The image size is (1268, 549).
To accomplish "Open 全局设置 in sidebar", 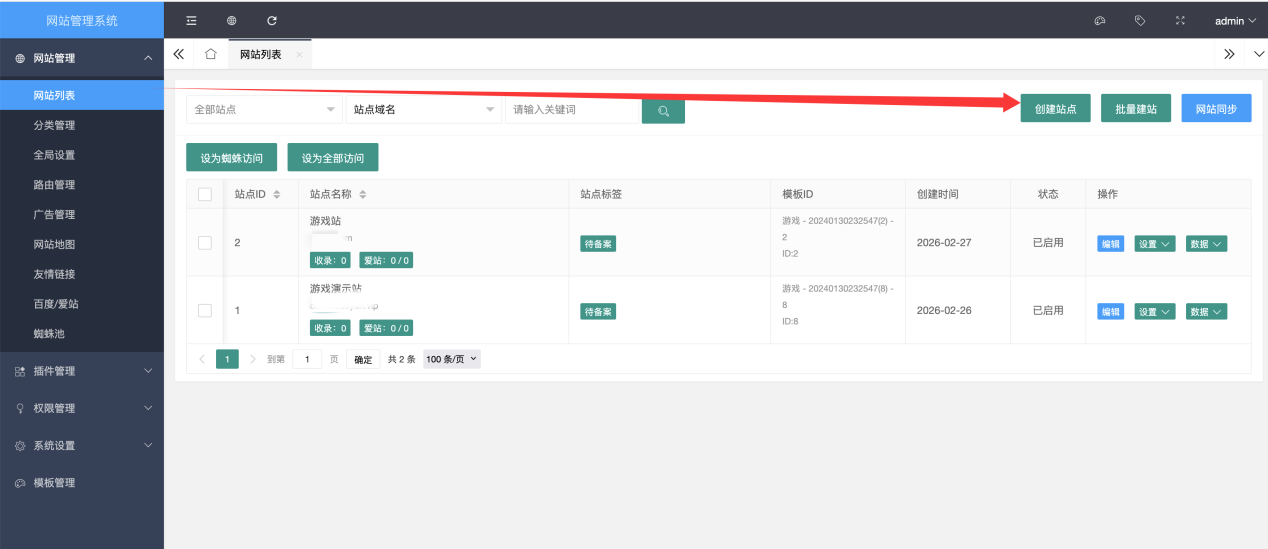I will click(82, 155).
